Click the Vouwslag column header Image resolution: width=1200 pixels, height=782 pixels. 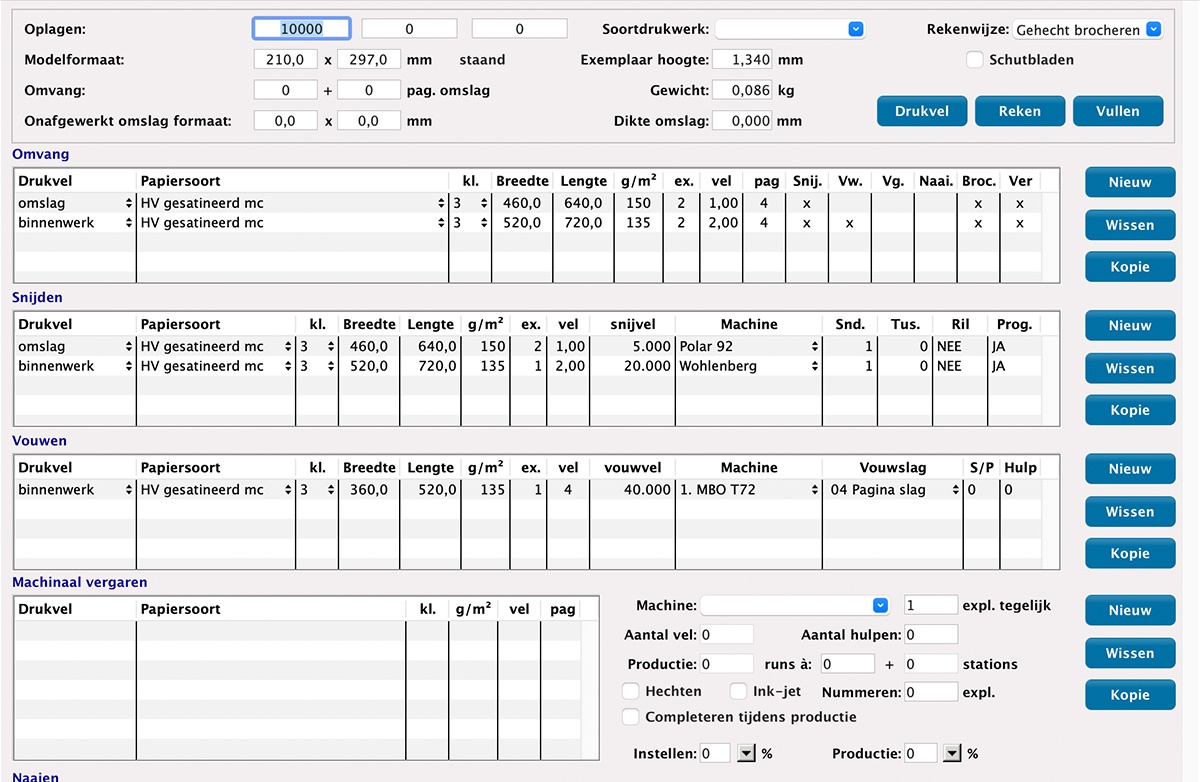[x=893, y=467]
